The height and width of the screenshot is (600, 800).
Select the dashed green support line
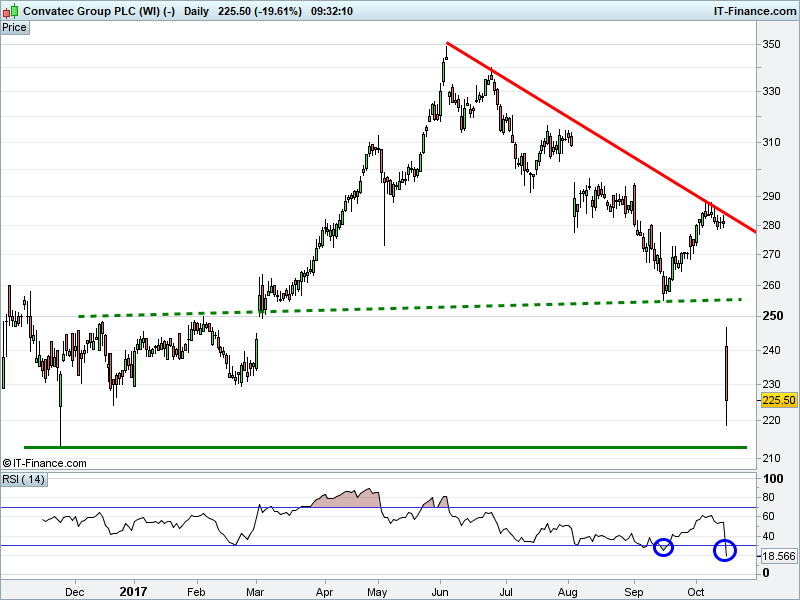pyautogui.click(x=408, y=308)
